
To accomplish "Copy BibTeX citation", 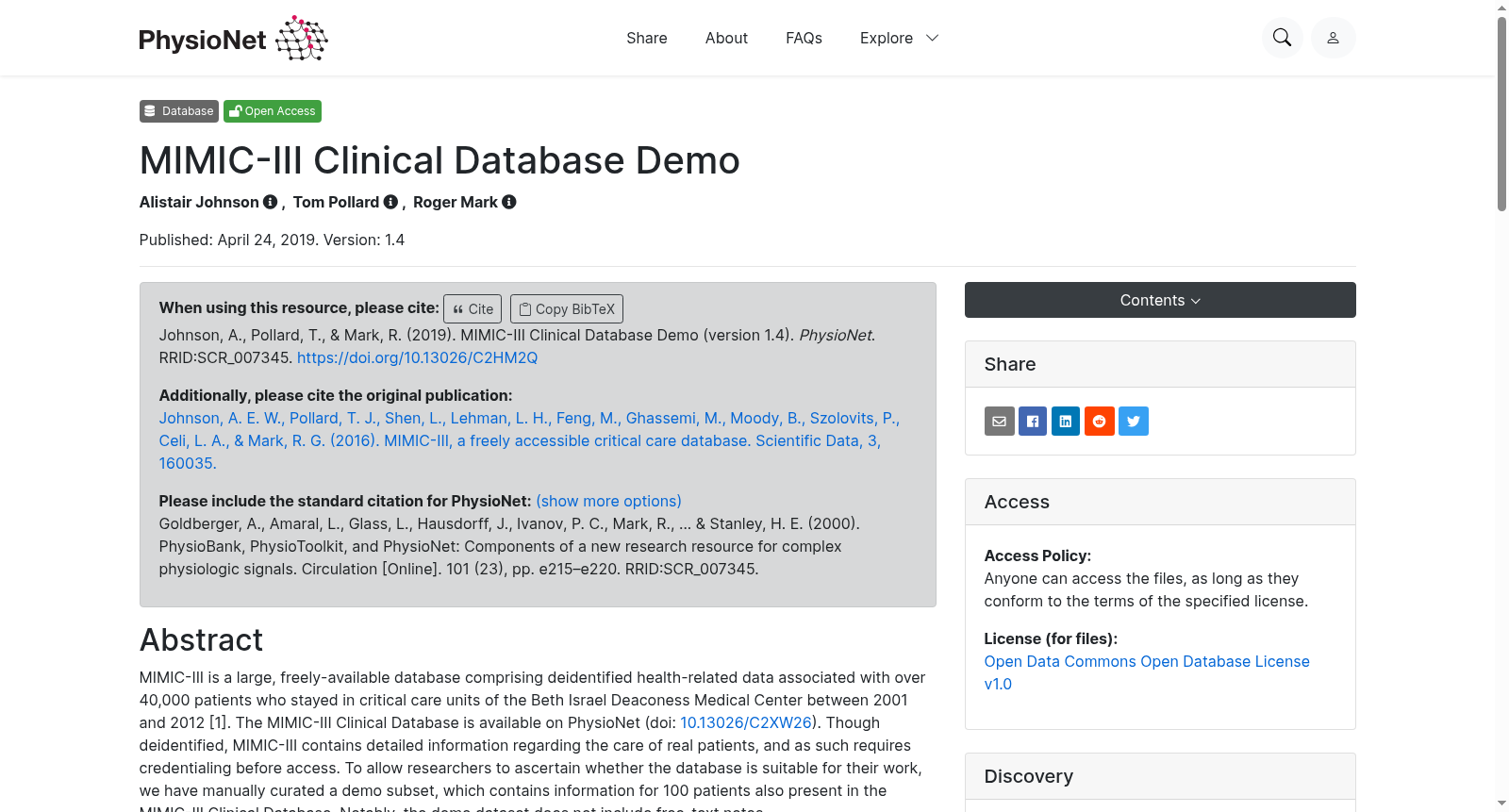I will (567, 309).
